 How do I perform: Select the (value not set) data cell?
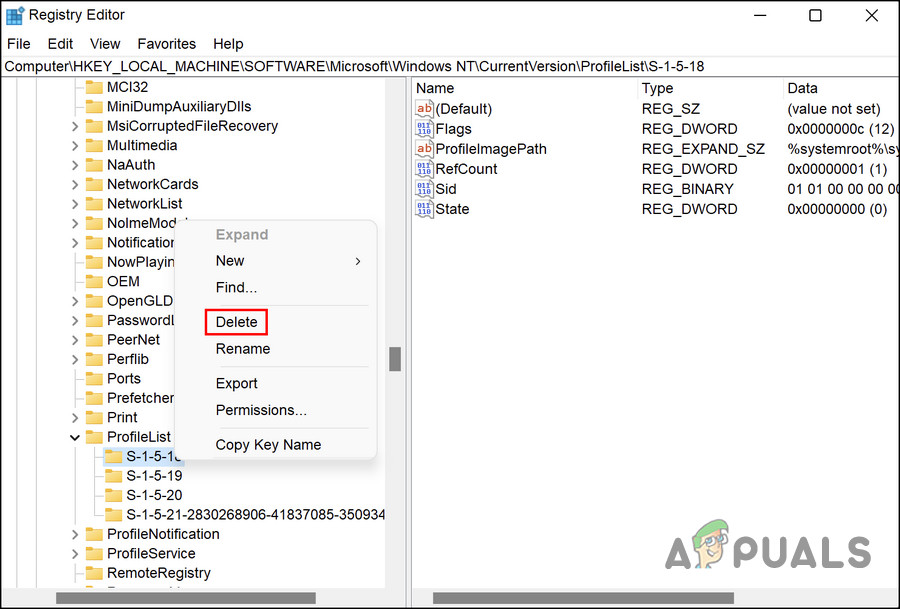[834, 109]
